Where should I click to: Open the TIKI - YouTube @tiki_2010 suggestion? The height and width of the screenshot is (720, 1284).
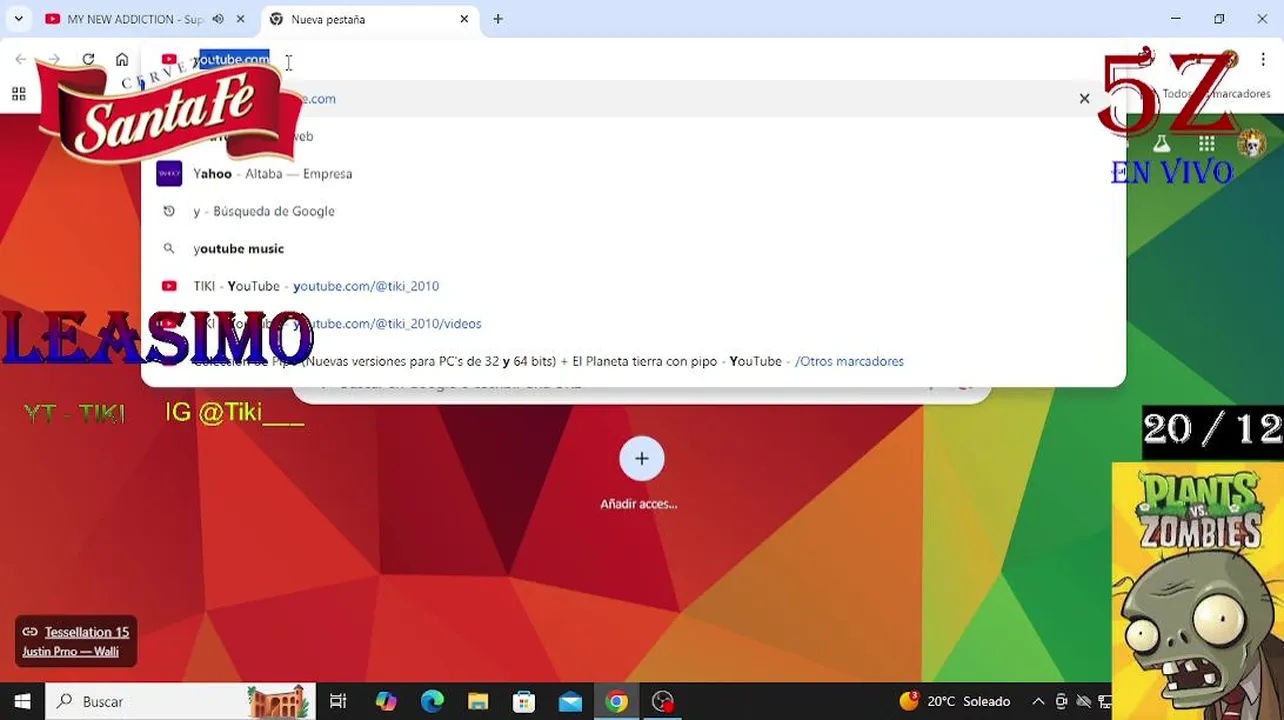[633, 286]
